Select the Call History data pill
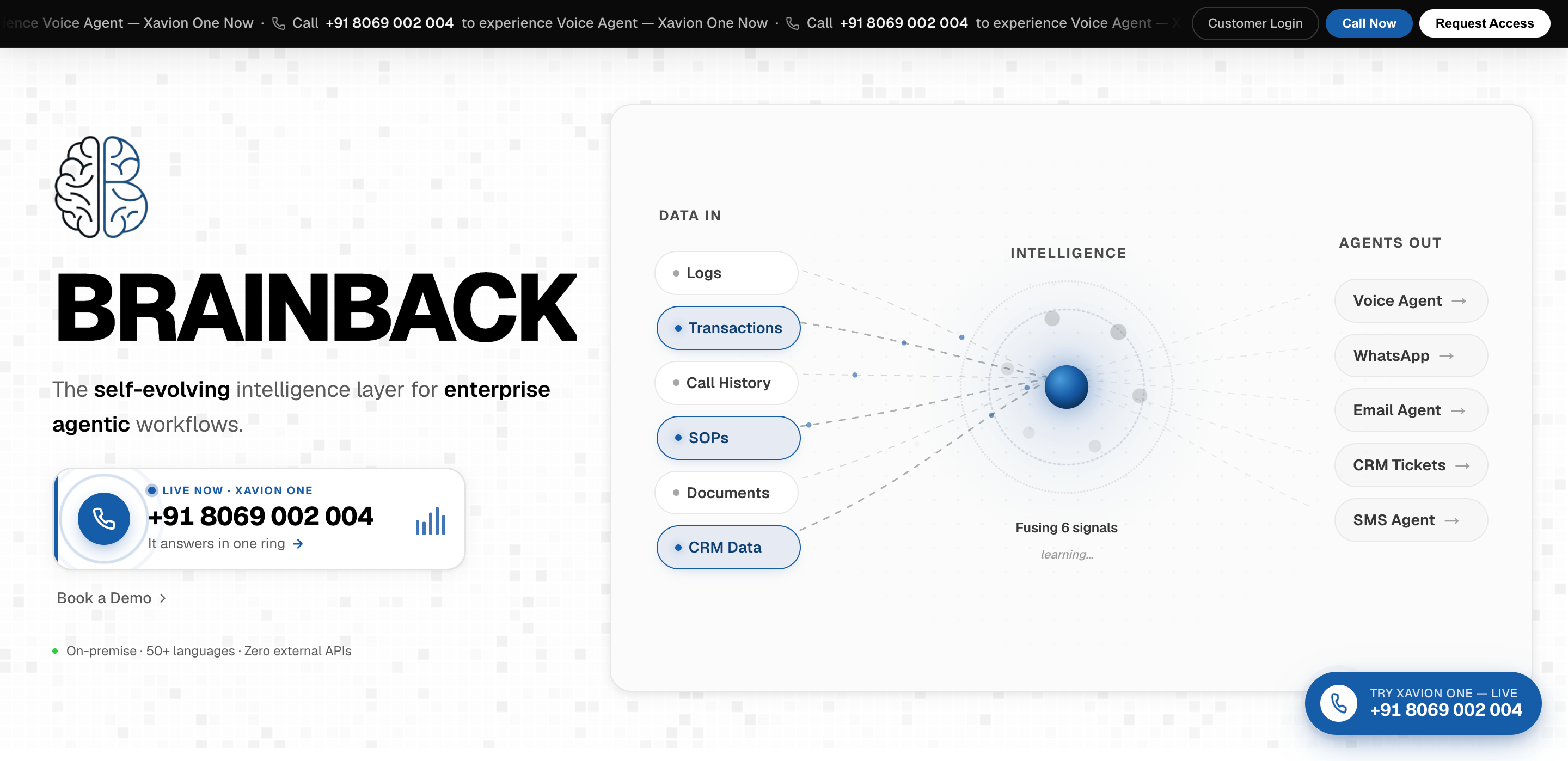 click(726, 382)
